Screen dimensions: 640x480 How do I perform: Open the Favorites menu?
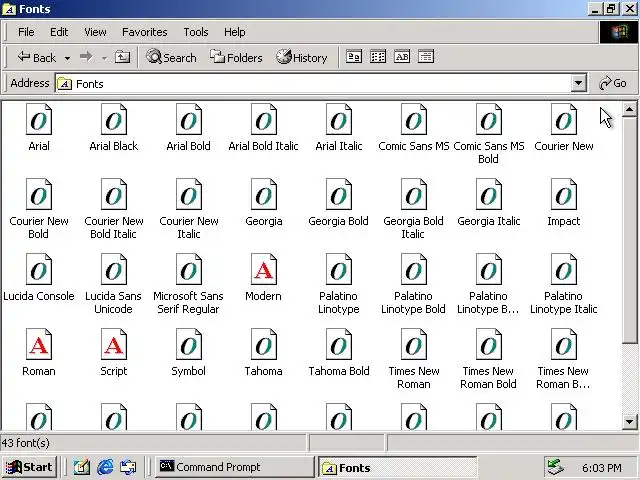pos(144,32)
